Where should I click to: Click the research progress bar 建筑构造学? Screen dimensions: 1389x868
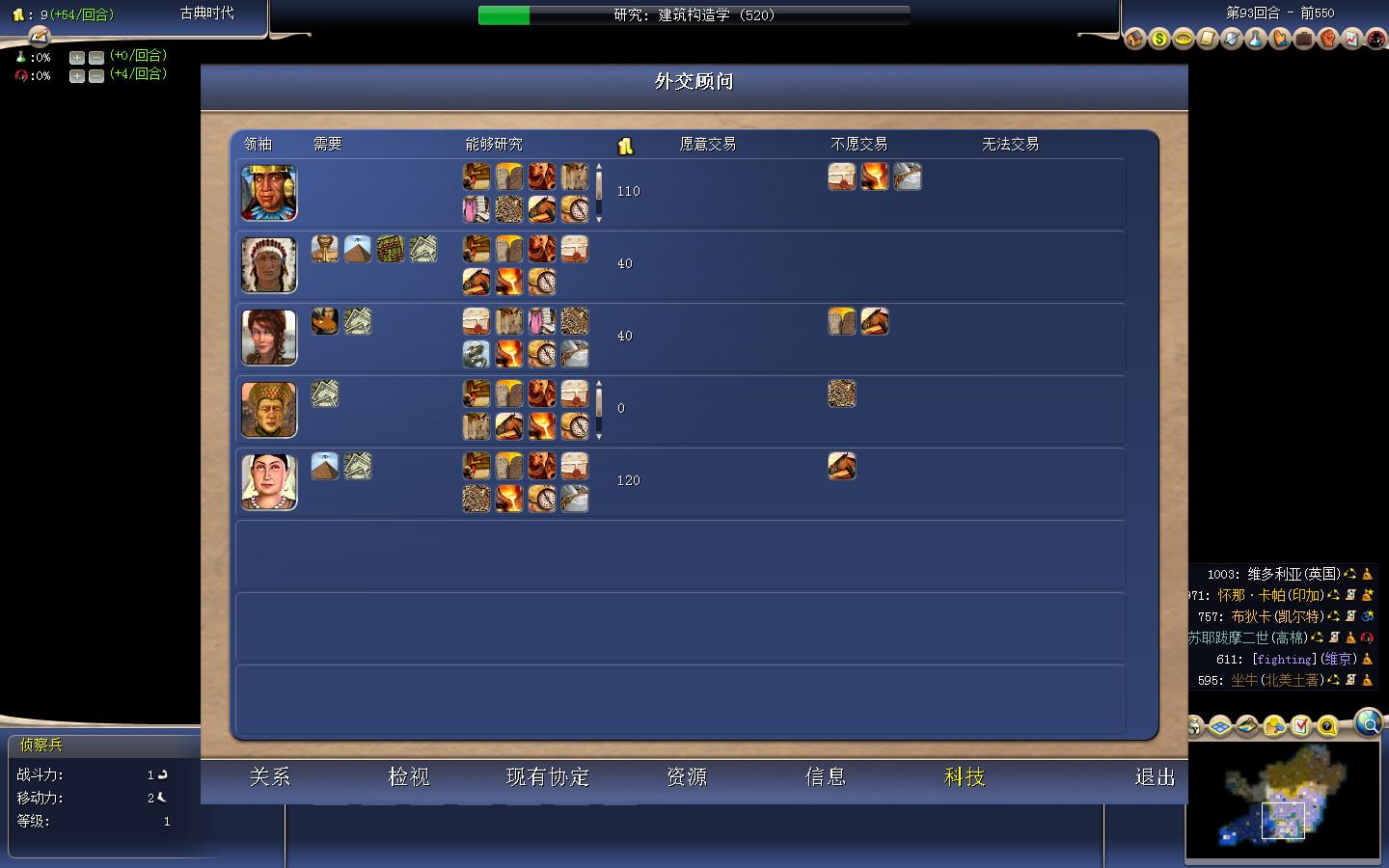[694, 15]
